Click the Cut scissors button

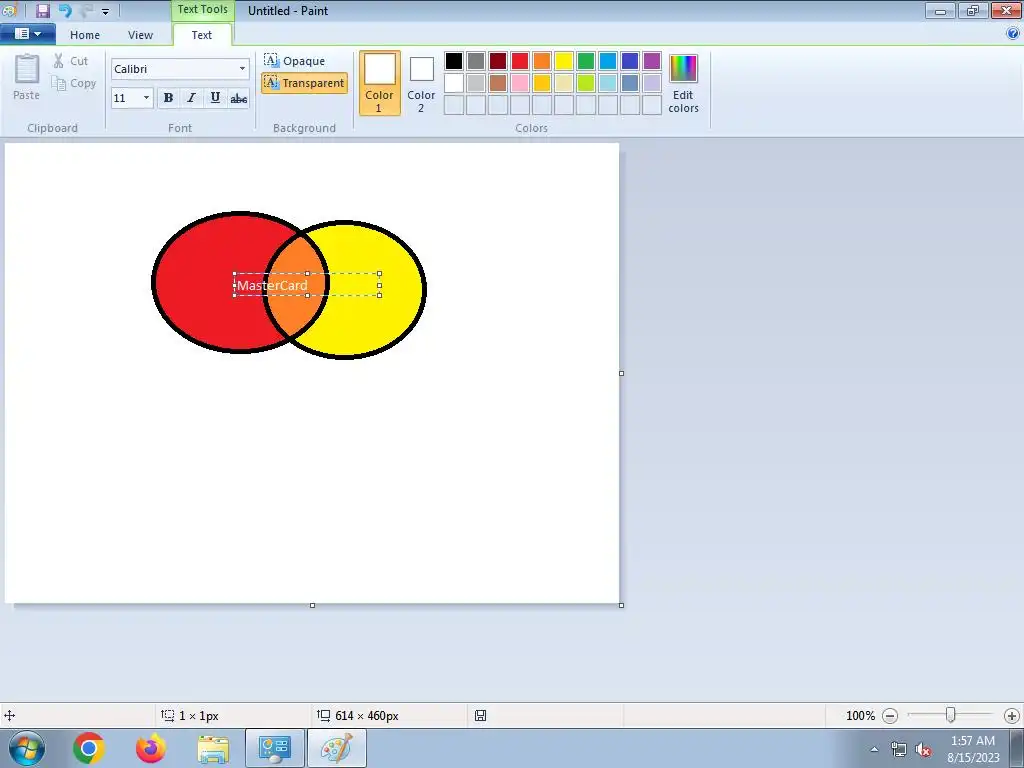pos(71,61)
